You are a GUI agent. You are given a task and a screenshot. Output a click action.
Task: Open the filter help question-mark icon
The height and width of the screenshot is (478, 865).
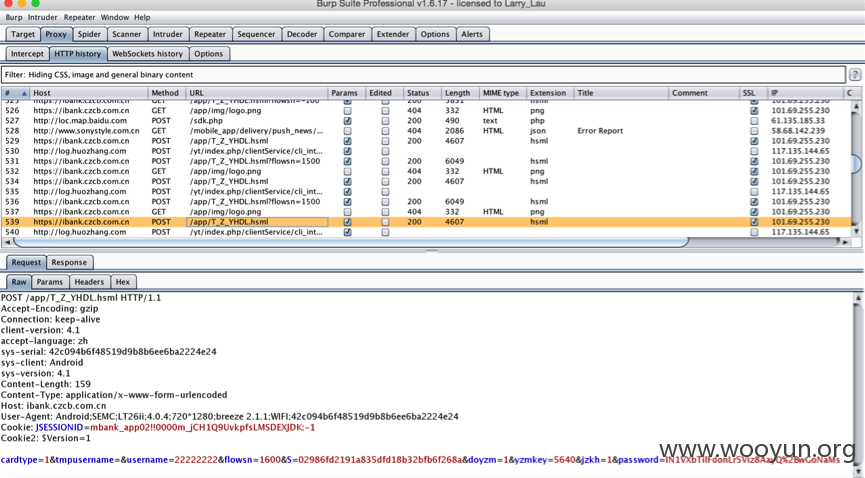click(x=855, y=75)
